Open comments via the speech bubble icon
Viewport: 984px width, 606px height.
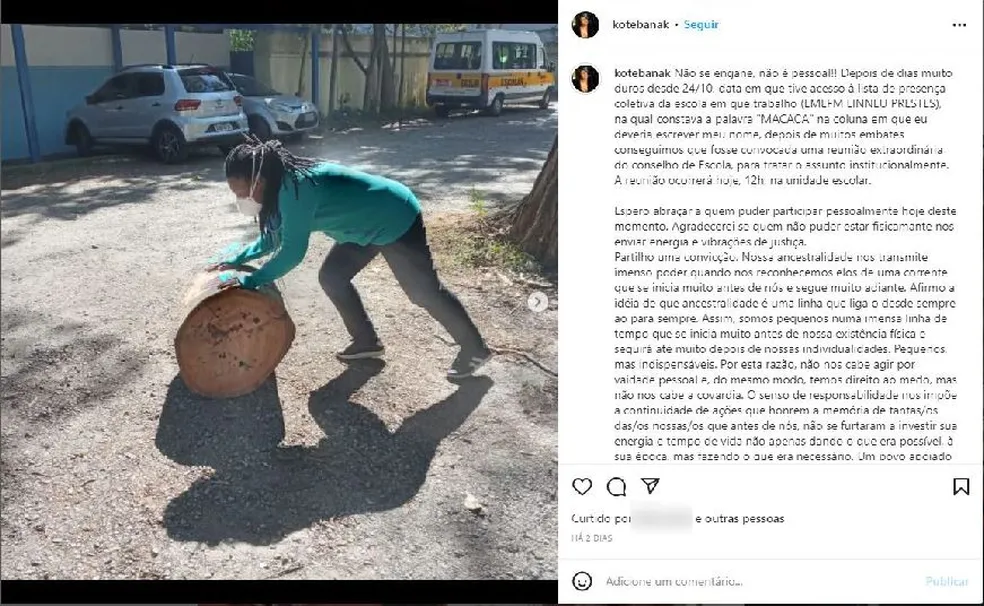pos(616,486)
